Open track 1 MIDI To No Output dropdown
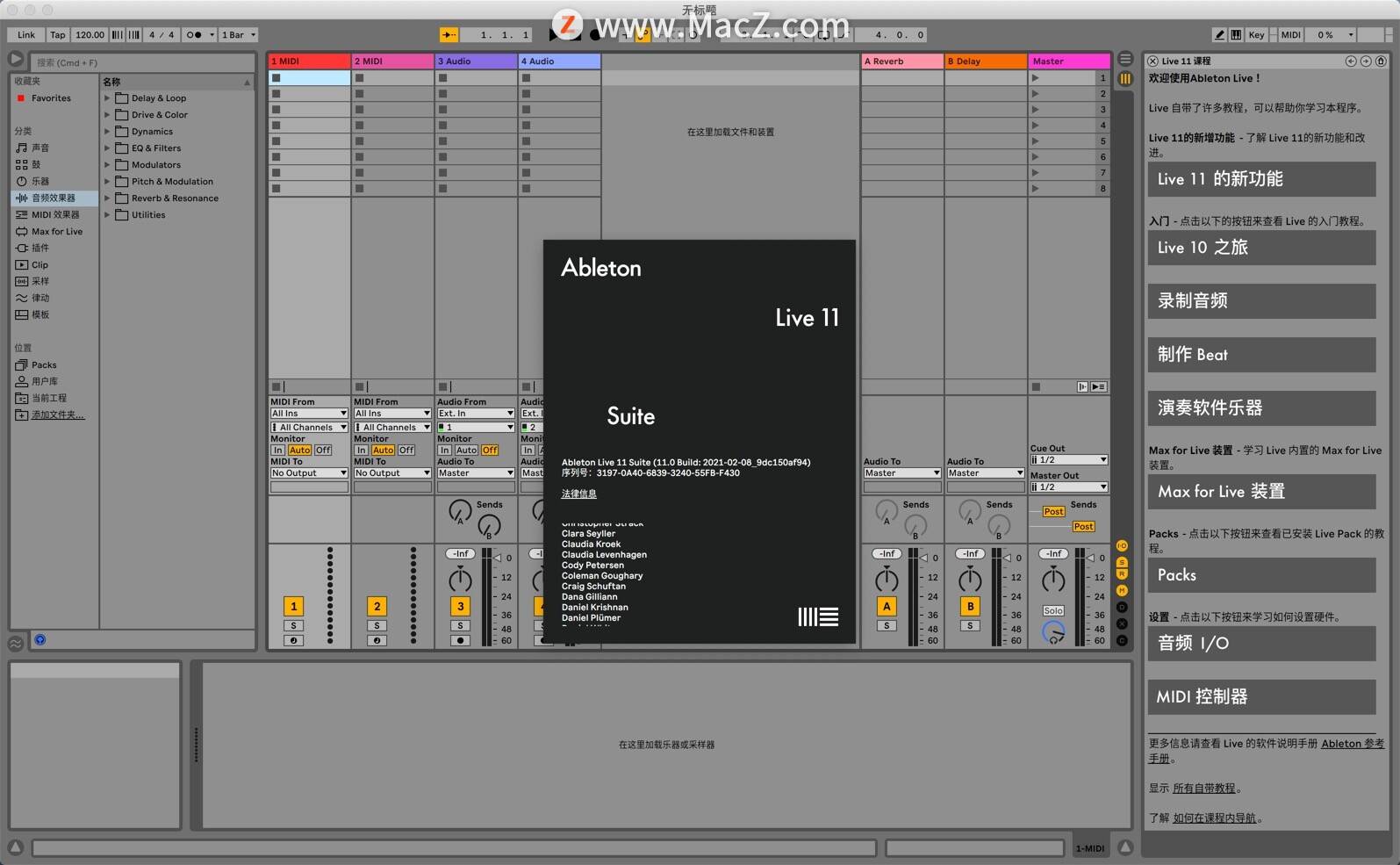 (x=309, y=473)
